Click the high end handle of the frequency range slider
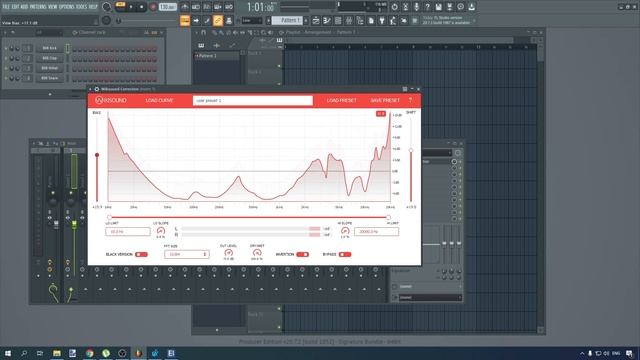 [x=388, y=218]
